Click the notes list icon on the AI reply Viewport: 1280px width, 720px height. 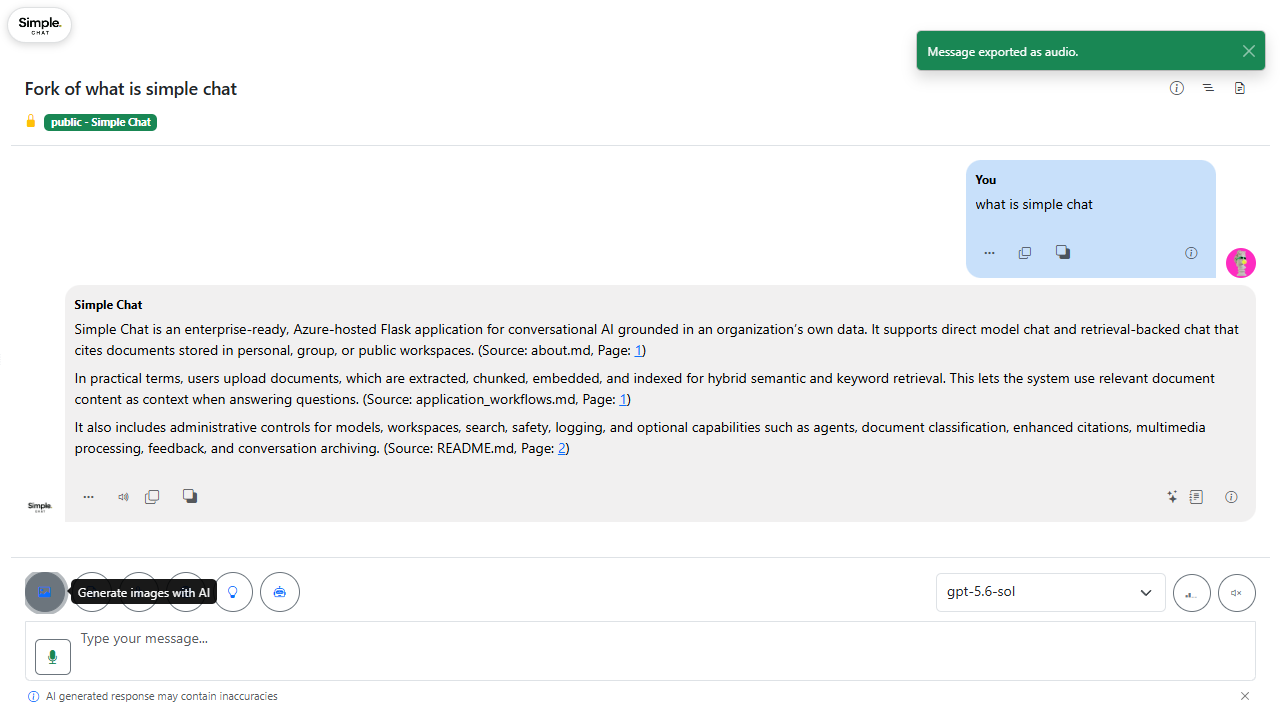point(1196,497)
